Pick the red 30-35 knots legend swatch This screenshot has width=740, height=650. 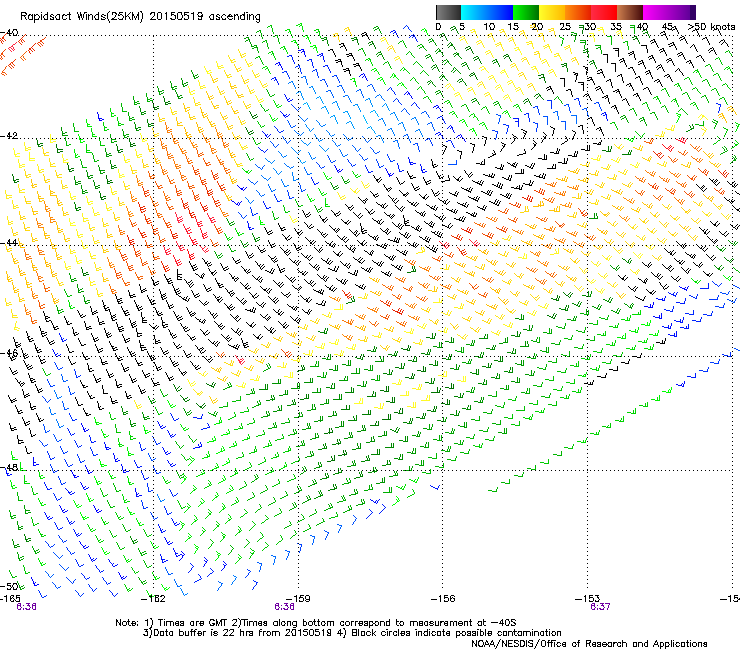604,12
